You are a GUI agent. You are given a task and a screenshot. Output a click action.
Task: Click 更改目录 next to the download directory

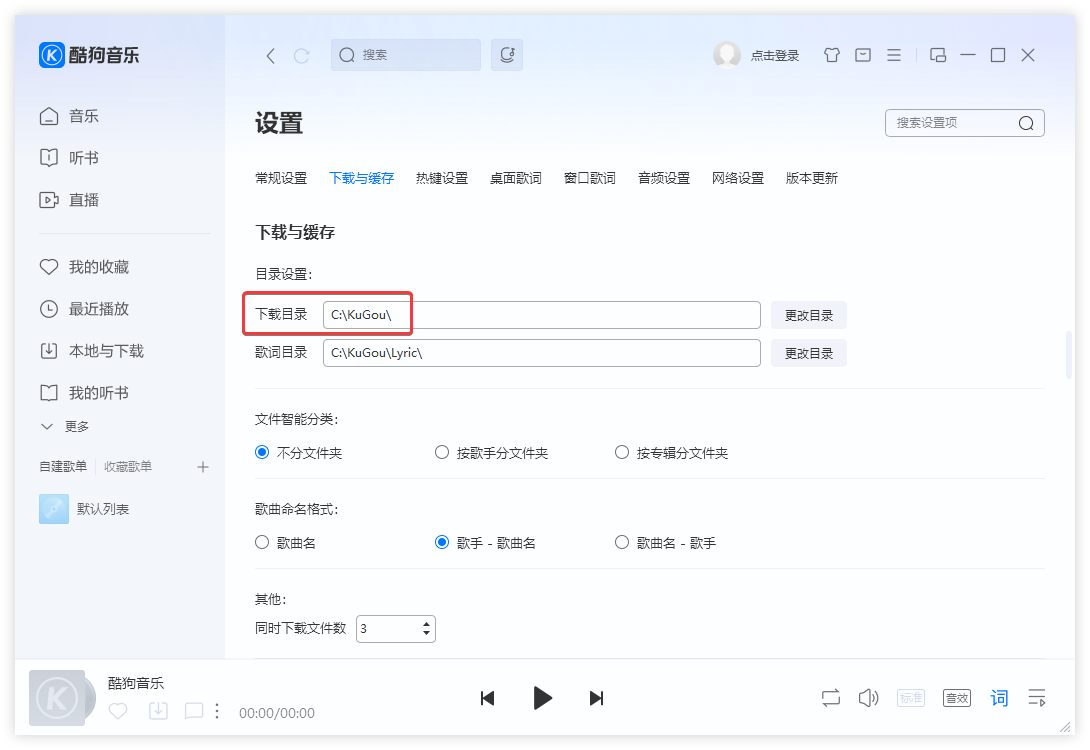point(808,314)
